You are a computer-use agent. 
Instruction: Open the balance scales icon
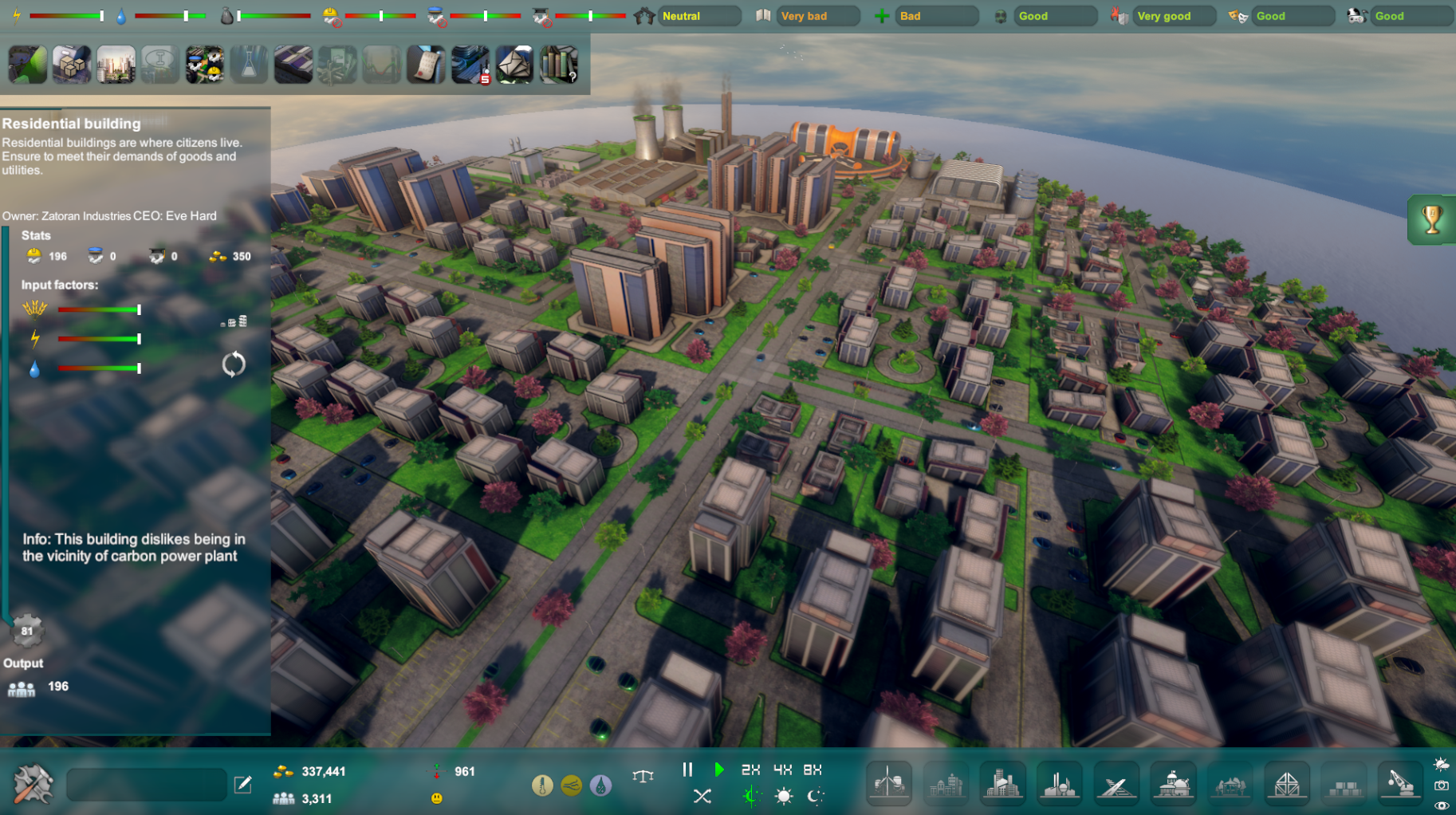(643, 776)
